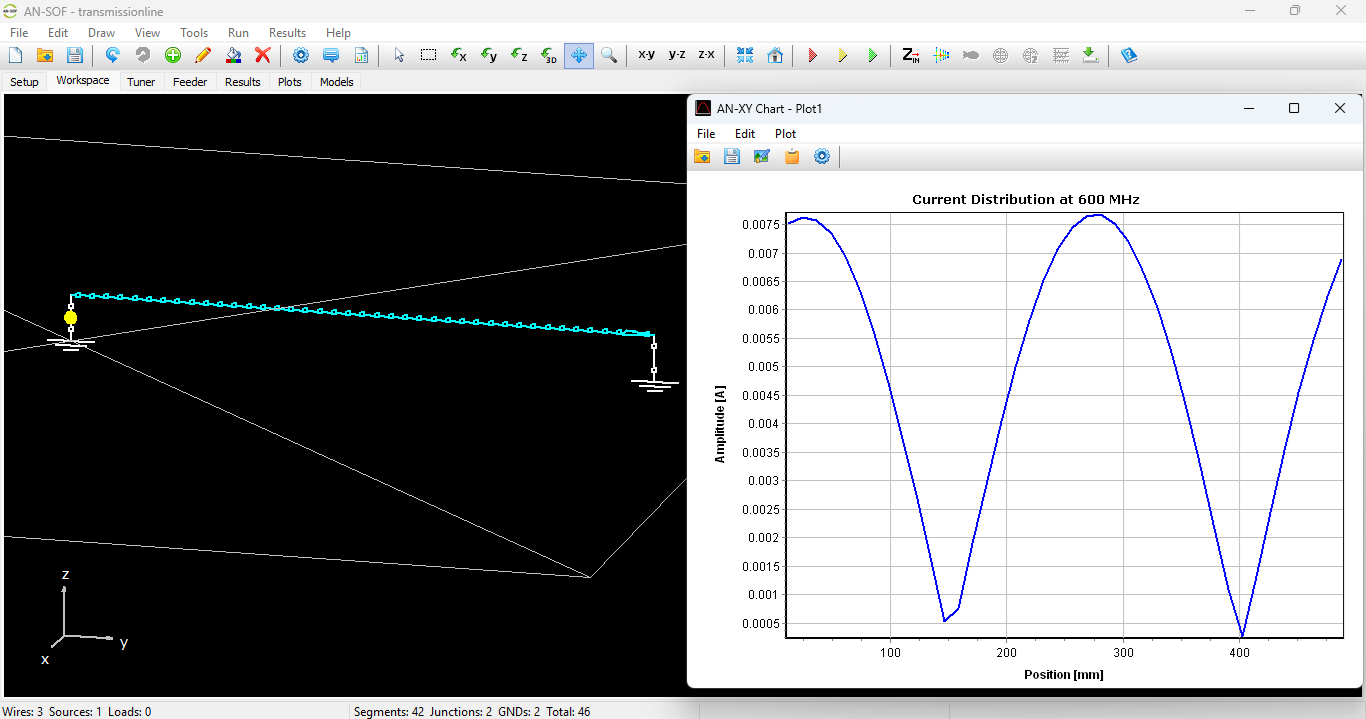Toggle the rectangular selection mode
The width and height of the screenshot is (1366, 719).
click(x=428, y=55)
